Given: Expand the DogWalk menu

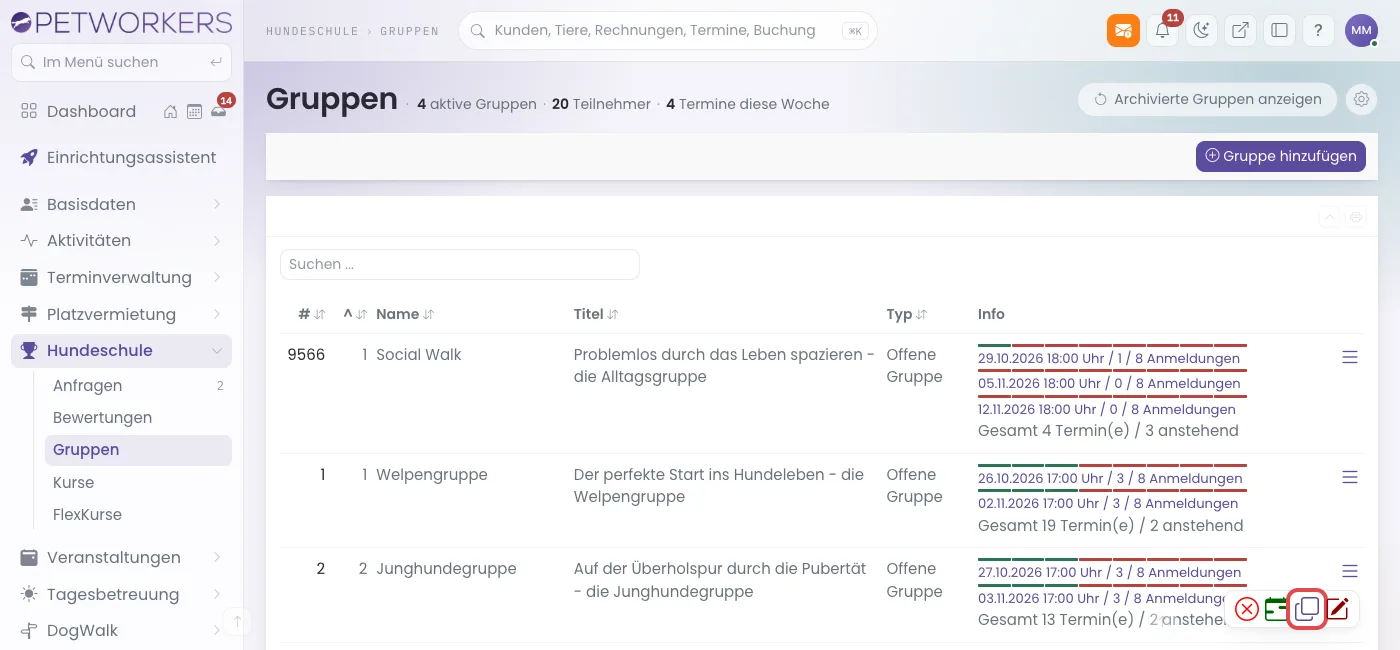Looking at the screenshot, I should [x=121, y=631].
